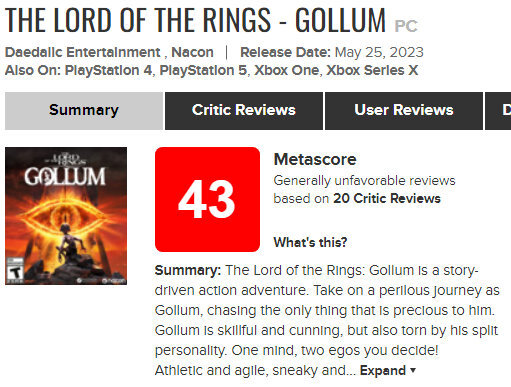Click the PC platform label beside the title
Viewport: 511px width, 387px height.
click(406, 26)
